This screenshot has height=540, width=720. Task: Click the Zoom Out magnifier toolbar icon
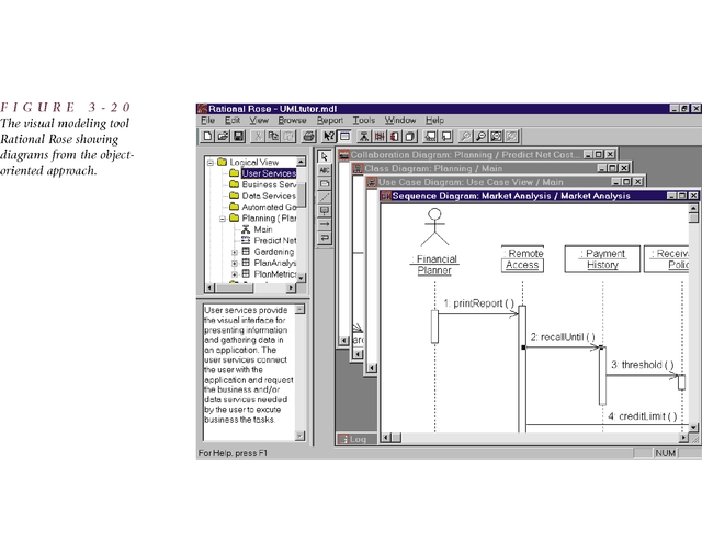click(480, 136)
